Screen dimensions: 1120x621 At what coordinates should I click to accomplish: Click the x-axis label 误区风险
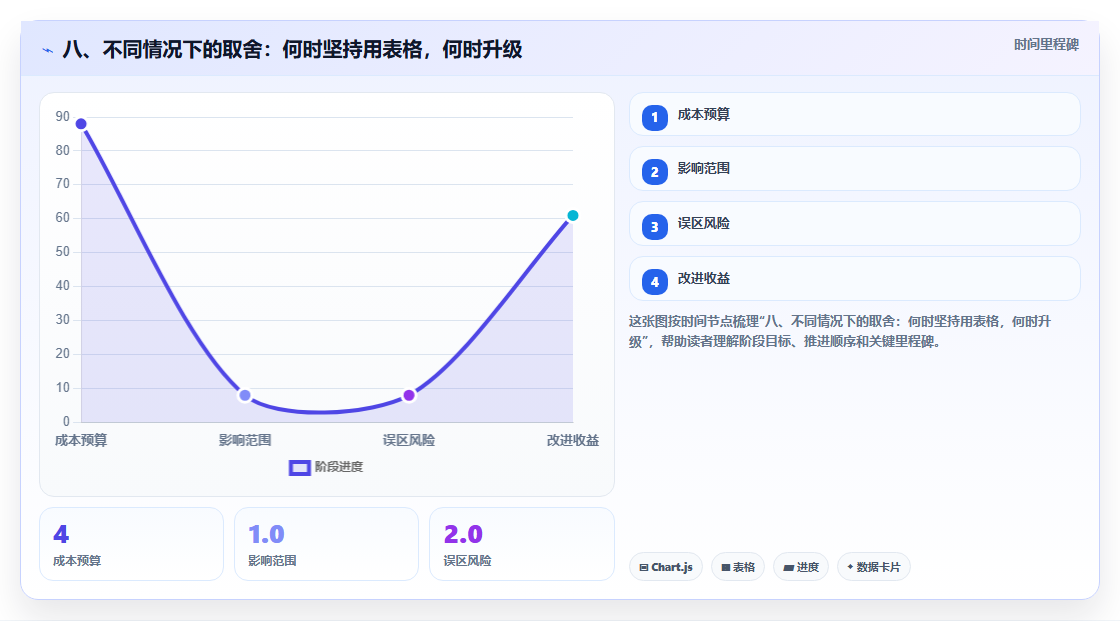tap(409, 440)
